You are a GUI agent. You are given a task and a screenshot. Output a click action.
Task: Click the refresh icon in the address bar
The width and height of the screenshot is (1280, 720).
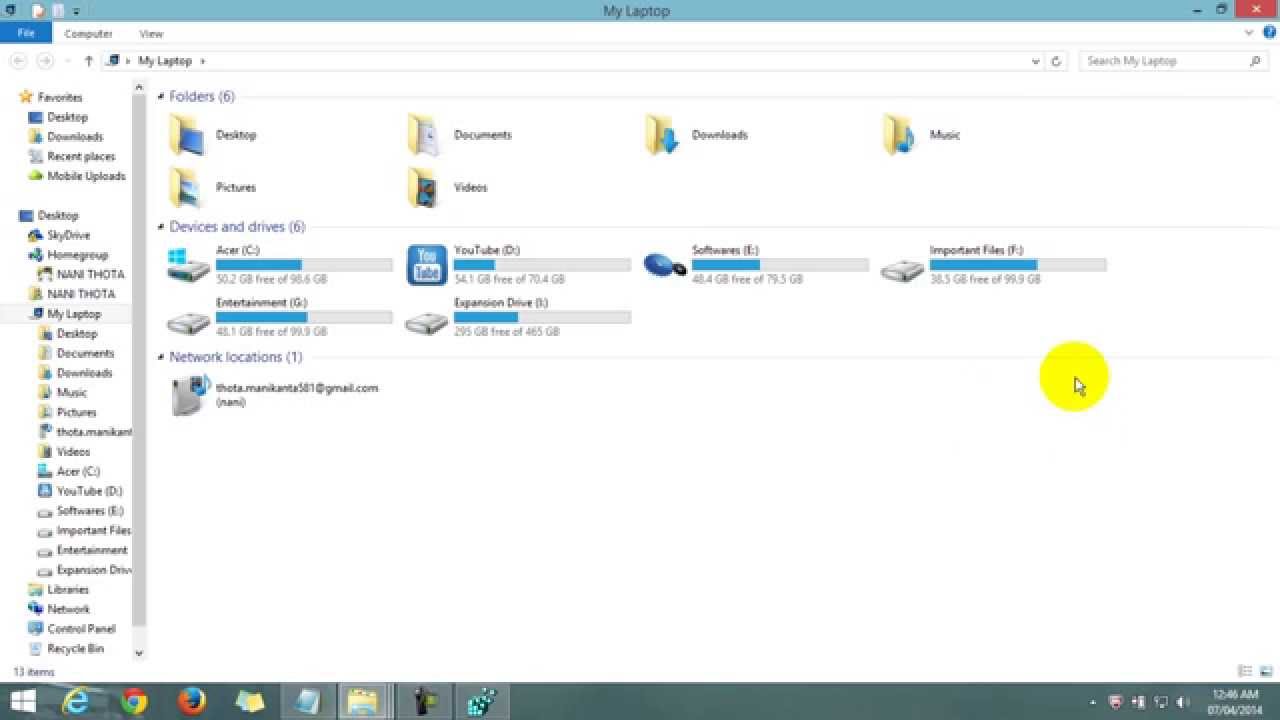coord(1056,61)
